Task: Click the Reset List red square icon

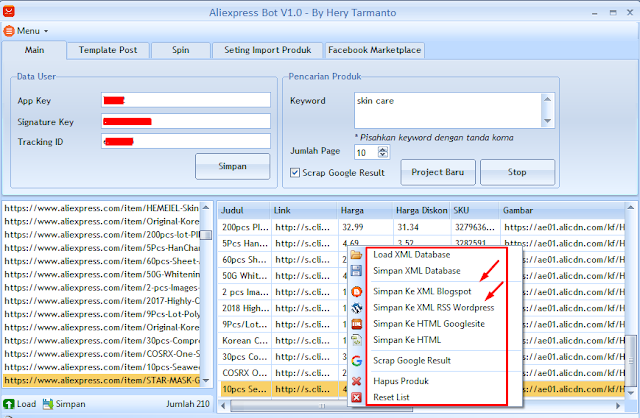Action: (356, 397)
